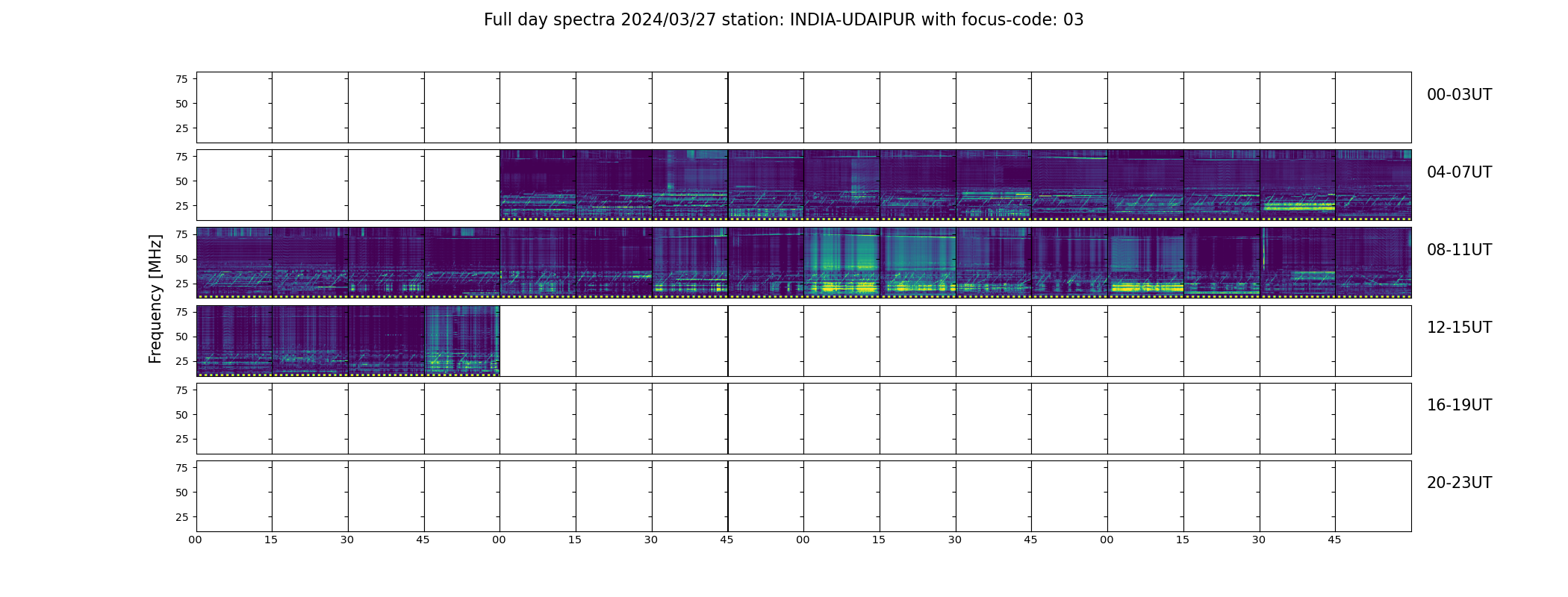Screen dimensions: 1568x597
Task: Open the 11:45–12:00 spectrum panel in the 08-11UT row
Action: [1373, 263]
